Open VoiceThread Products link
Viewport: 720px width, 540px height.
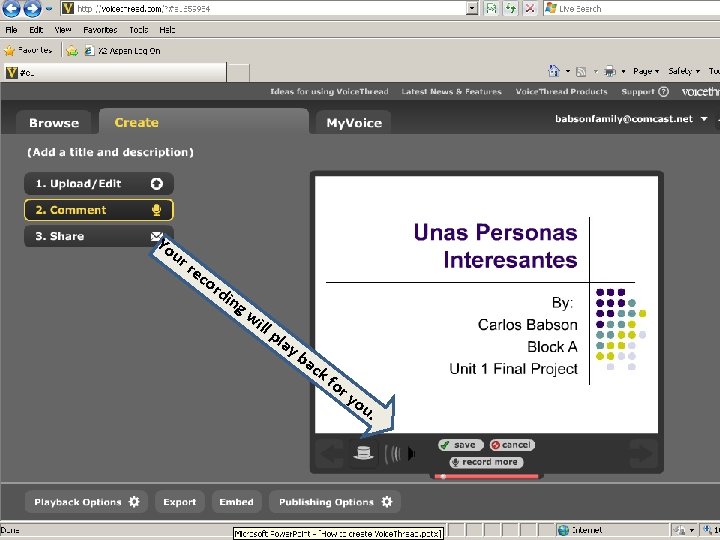pyautogui.click(x=561, y=91)
